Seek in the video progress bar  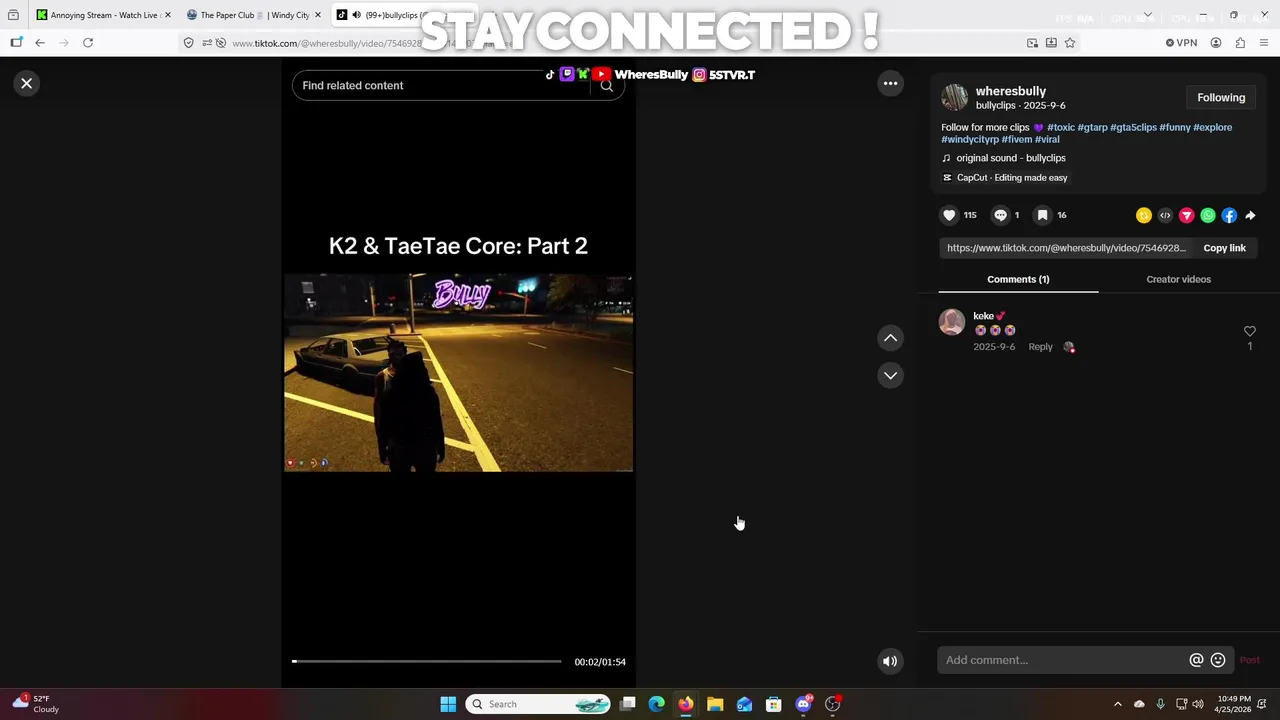[427, 662]
